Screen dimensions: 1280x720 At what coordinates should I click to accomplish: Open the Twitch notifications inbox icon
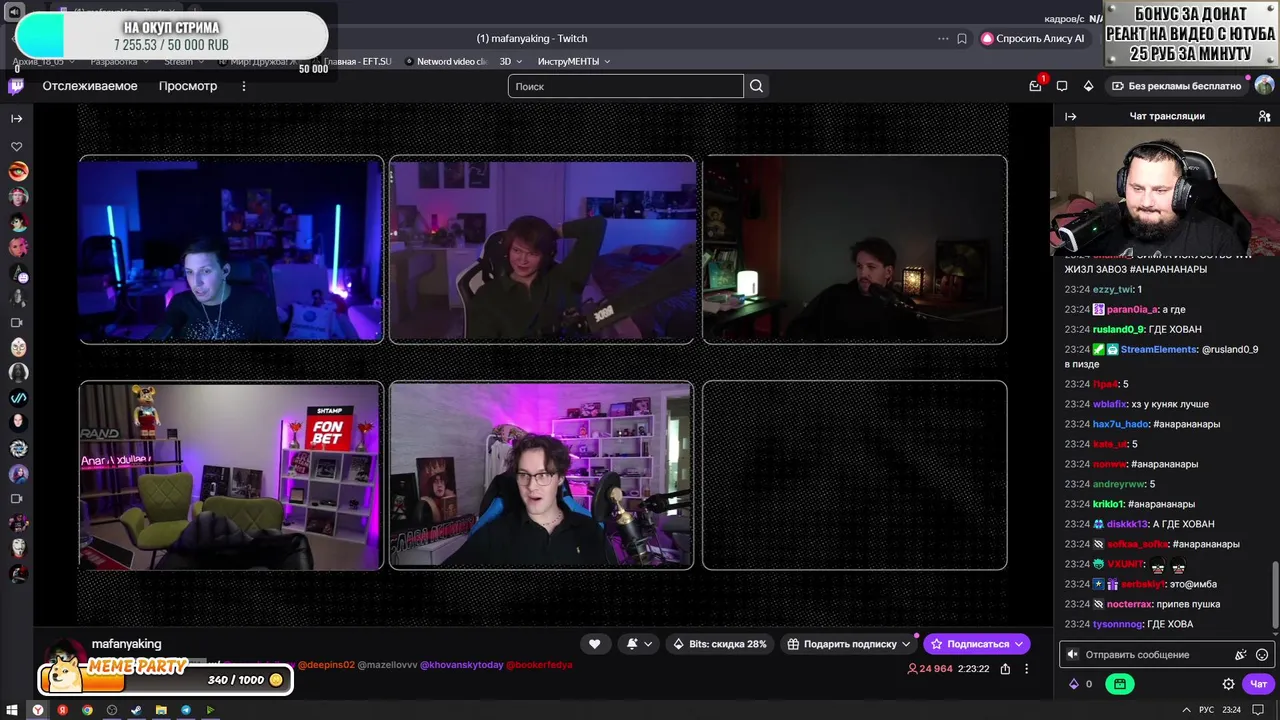[x=1035, y=86]
